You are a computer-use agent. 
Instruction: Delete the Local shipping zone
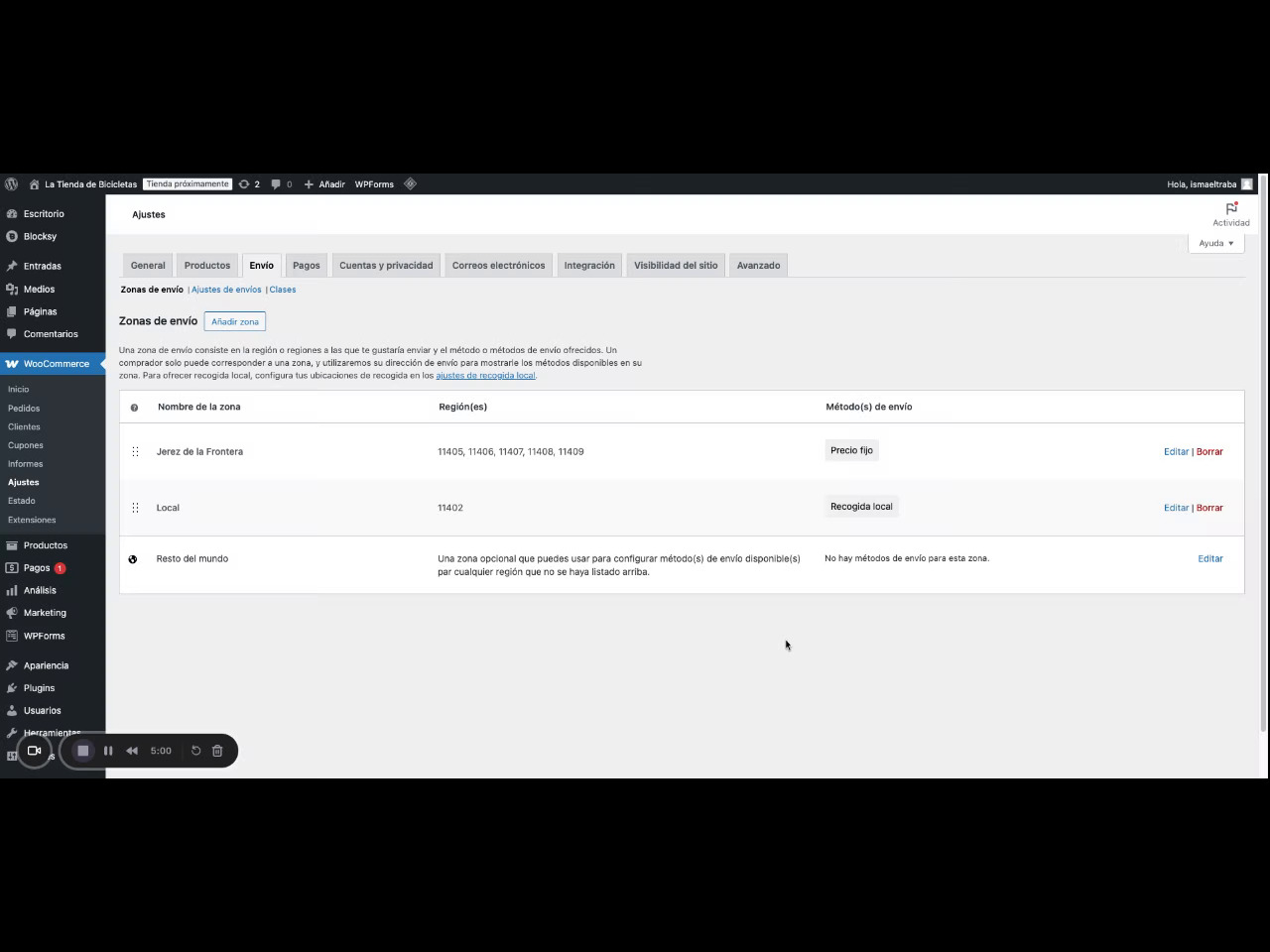1209,508
